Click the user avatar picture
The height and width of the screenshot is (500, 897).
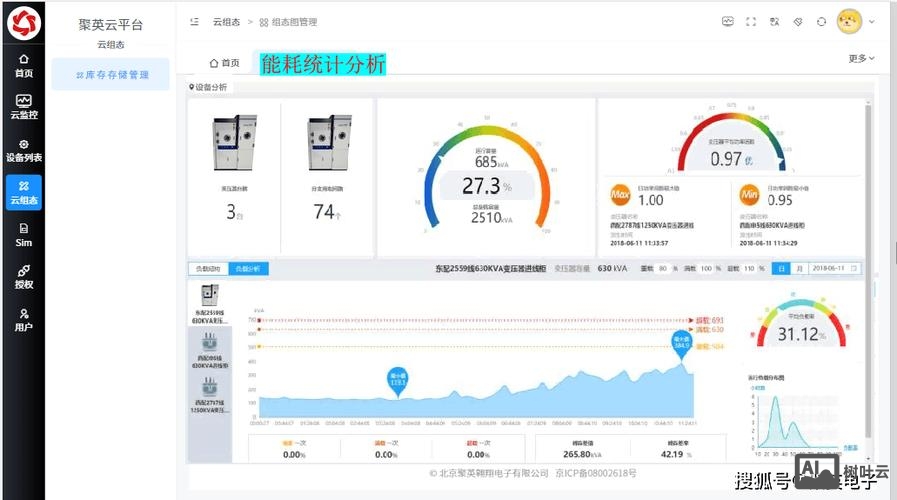coord(850,22)
